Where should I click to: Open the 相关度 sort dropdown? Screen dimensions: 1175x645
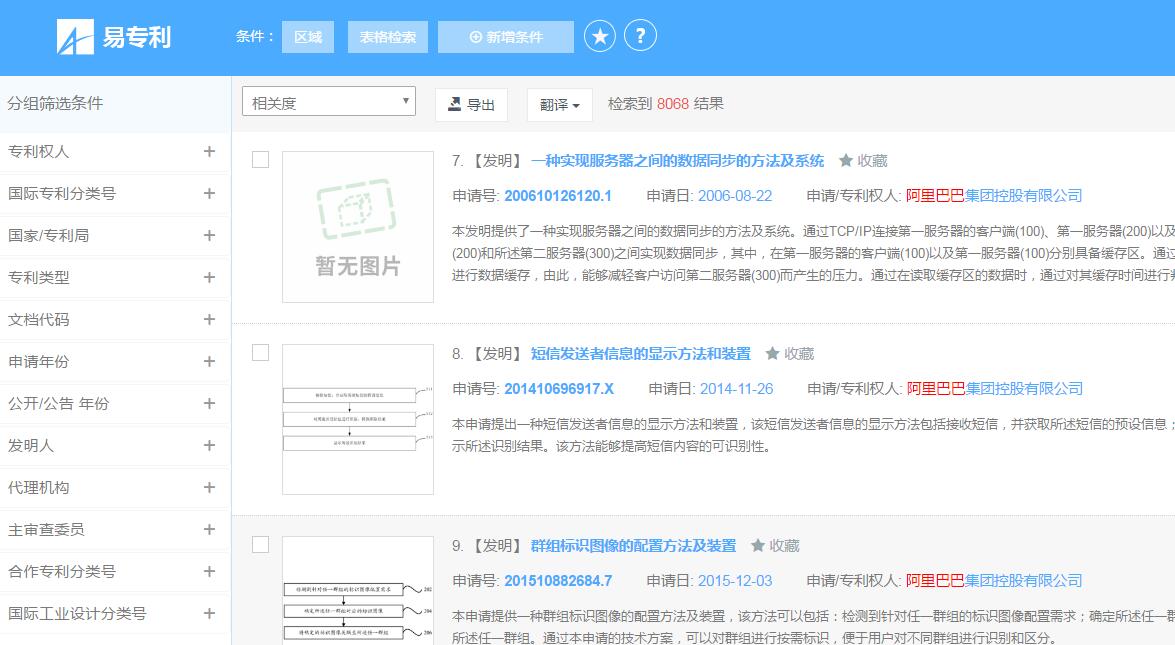tap(329, 102)
